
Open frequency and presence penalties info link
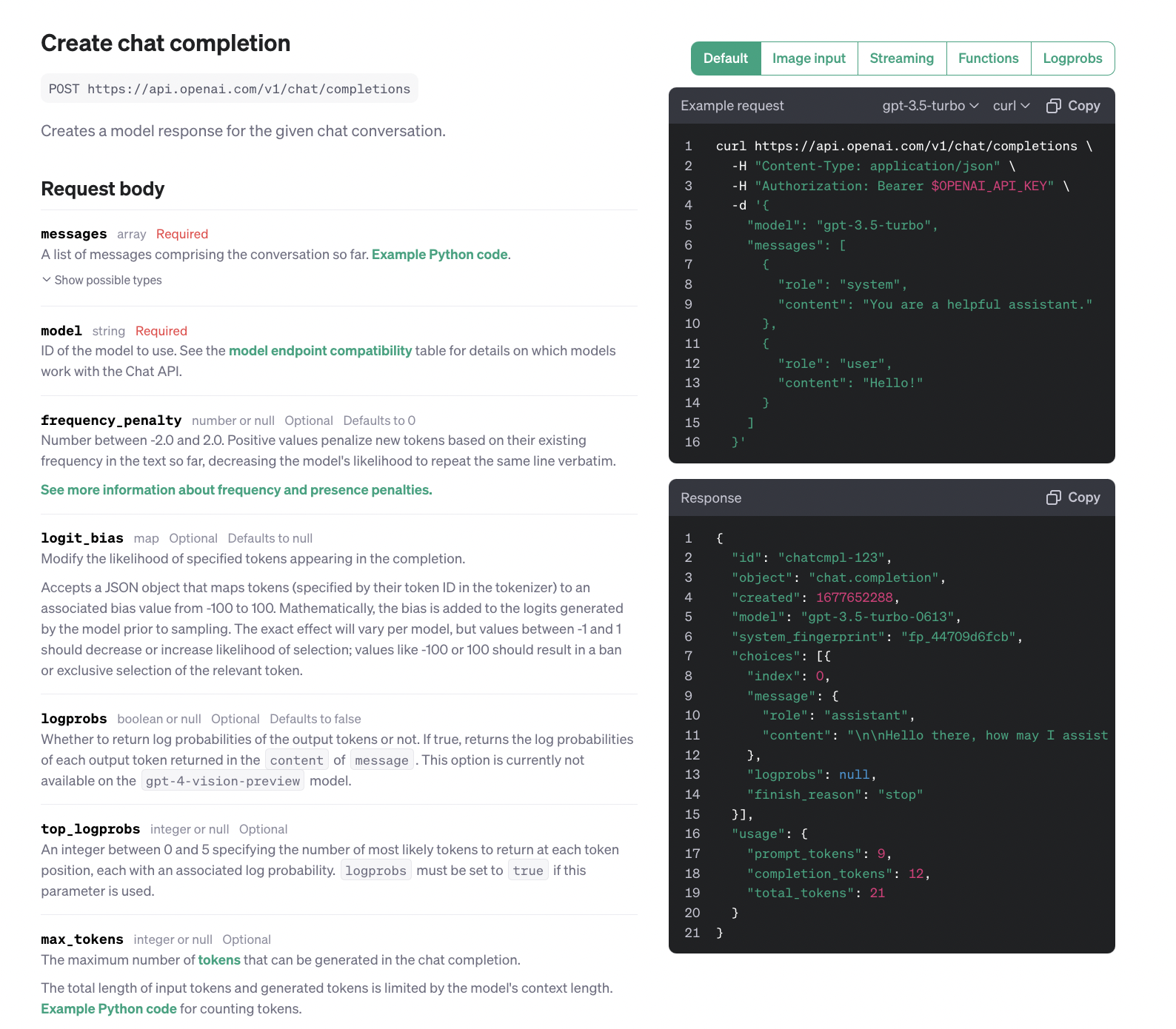pos(236,490)
